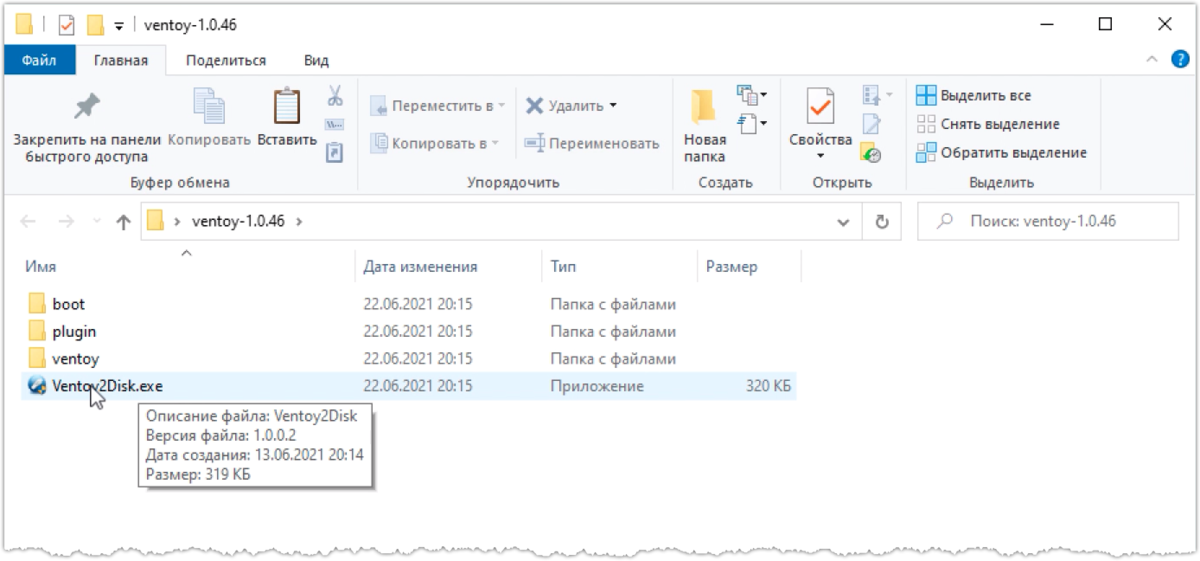This screenshot has width=1200, height=561.
Task: Expand Свойства dropdown arrow below label
Action: 820,156
